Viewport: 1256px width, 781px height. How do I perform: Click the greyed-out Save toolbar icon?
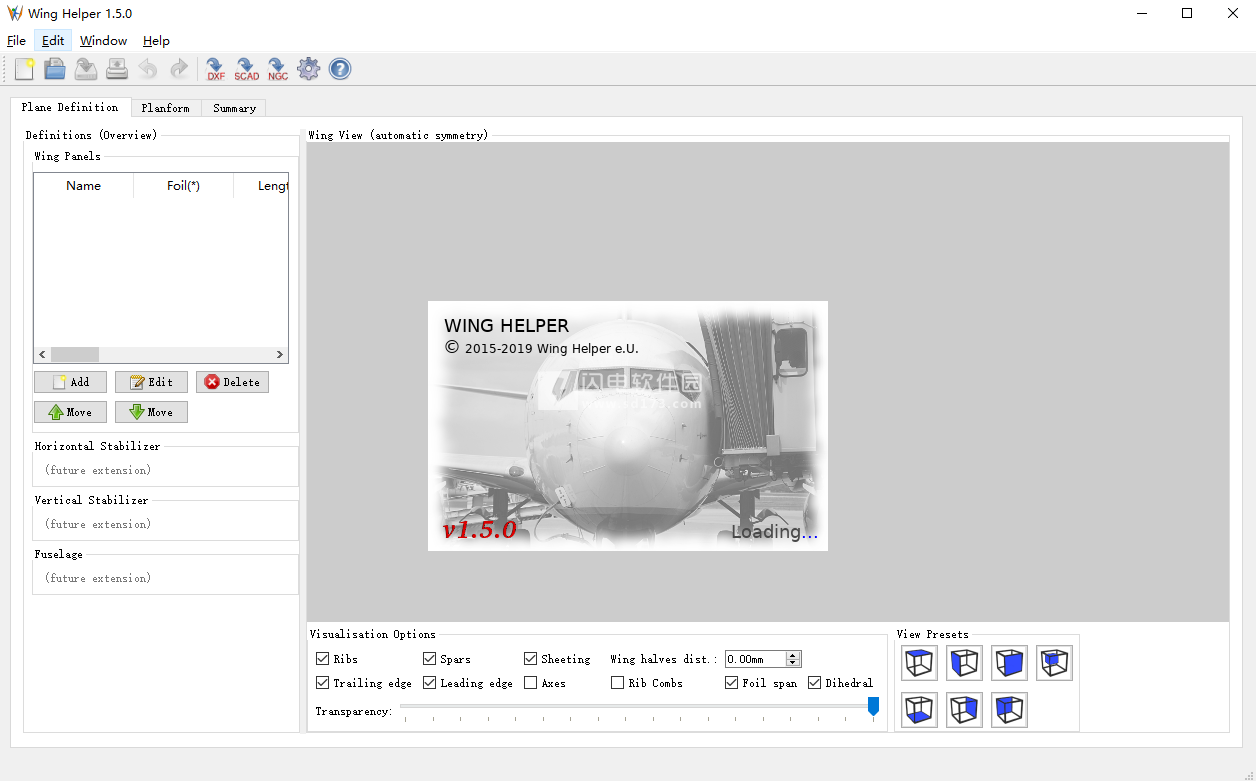coord(86,69)
